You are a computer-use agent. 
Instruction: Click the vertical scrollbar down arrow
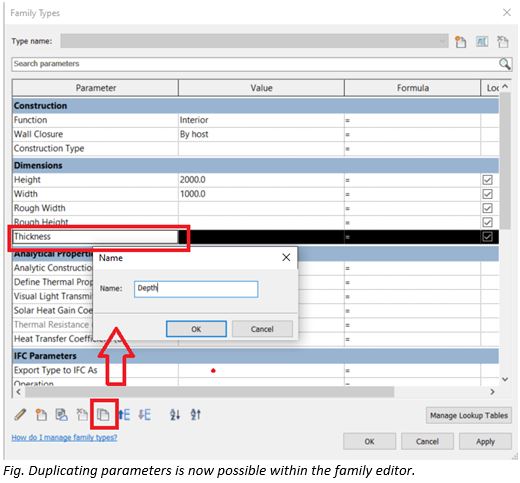[505, 379]
